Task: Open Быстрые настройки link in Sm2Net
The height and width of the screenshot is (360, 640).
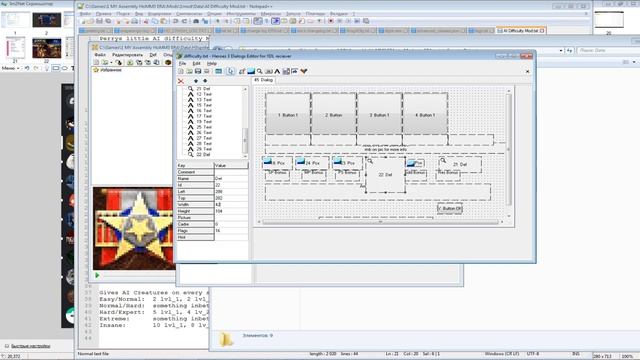Action: point(31,346)
